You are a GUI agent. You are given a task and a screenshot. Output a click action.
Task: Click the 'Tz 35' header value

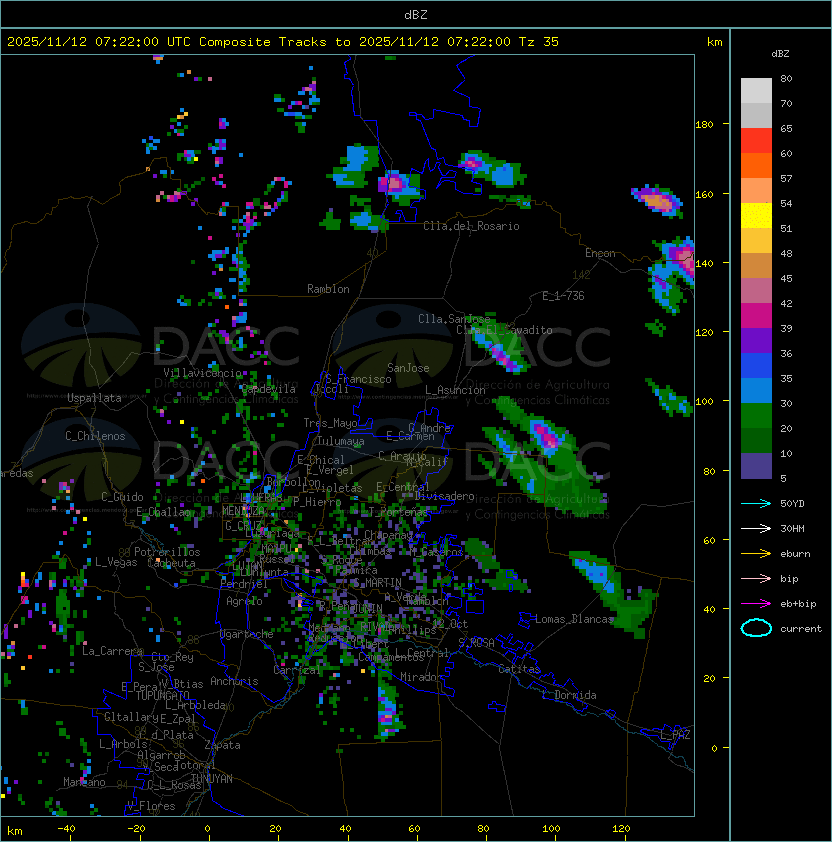tap(539, 42)
